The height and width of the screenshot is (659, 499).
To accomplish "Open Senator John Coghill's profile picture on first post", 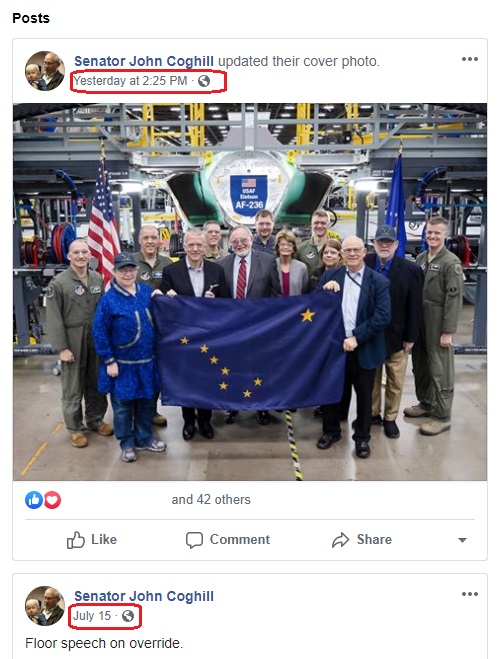I will [45, 71].
